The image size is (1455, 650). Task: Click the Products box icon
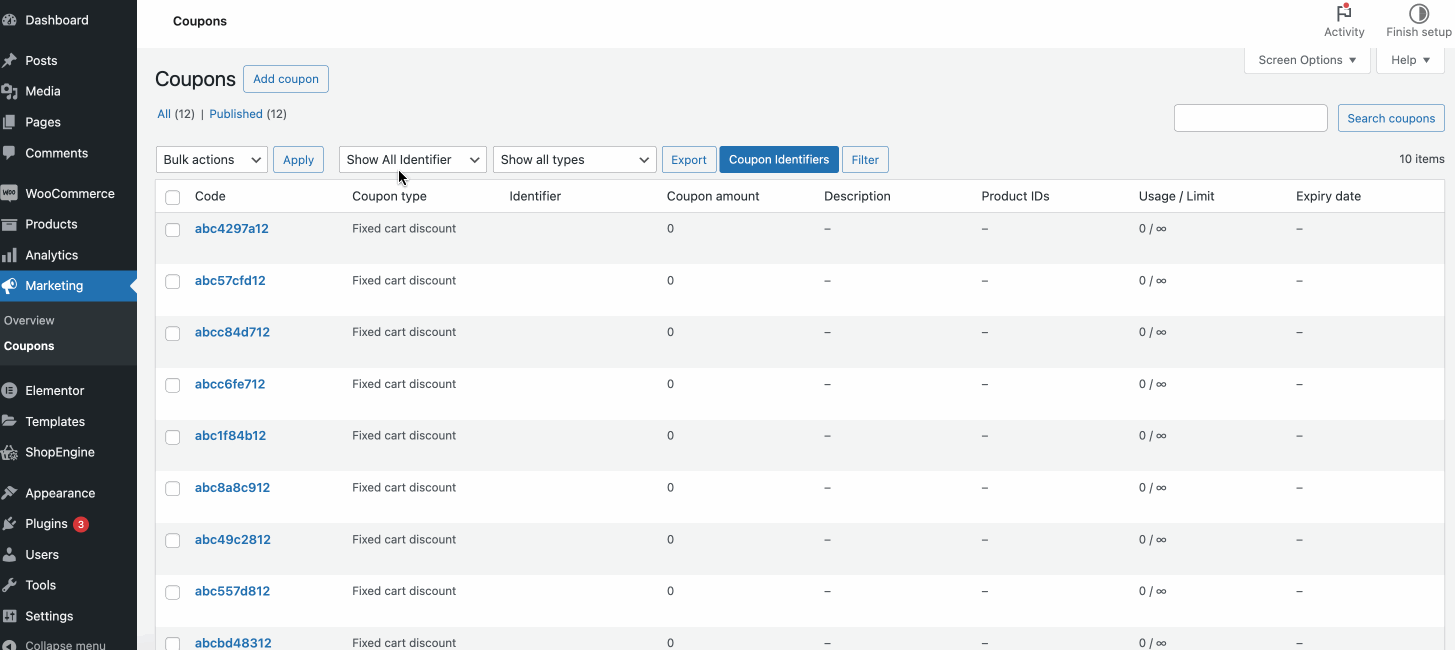click(9, 224)
